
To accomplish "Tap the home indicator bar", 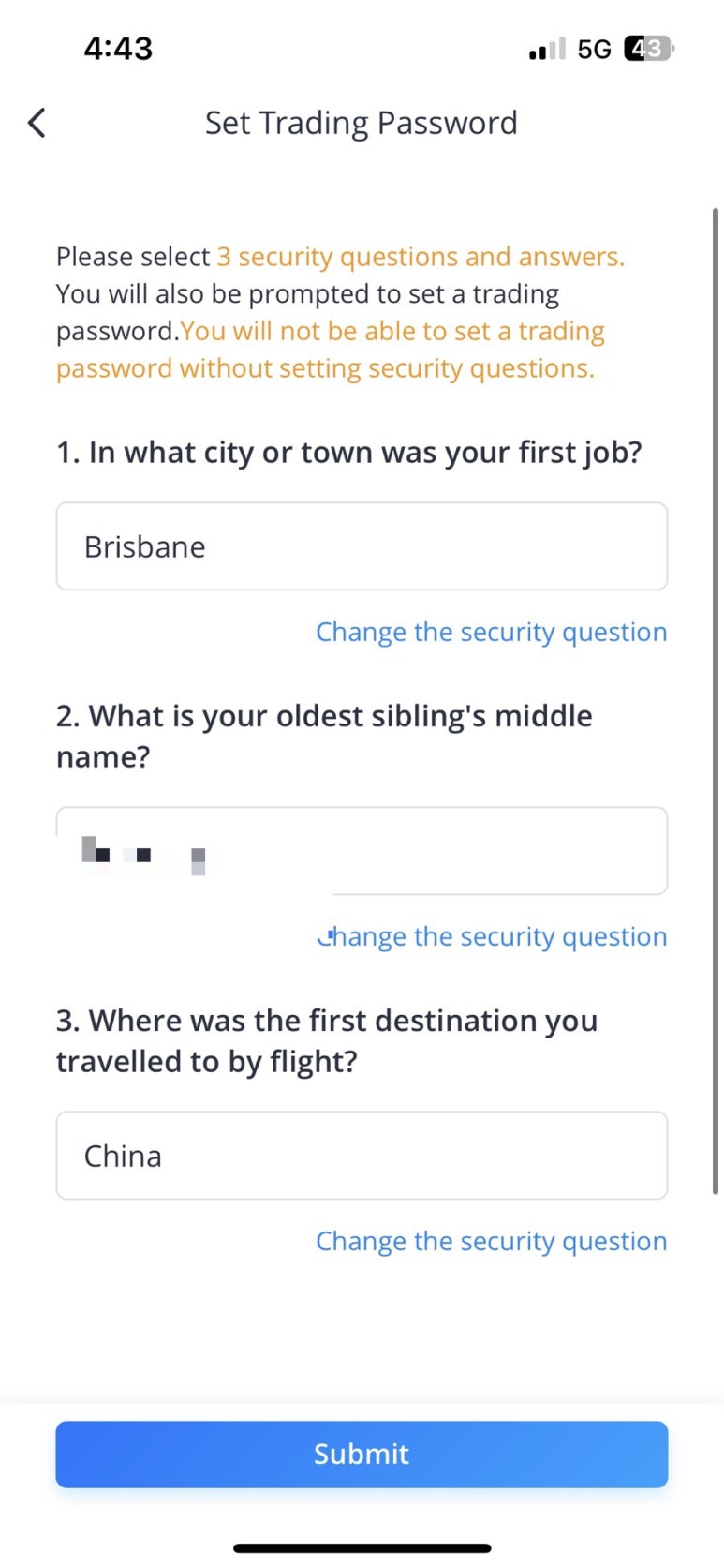I will click(362, 1548).
